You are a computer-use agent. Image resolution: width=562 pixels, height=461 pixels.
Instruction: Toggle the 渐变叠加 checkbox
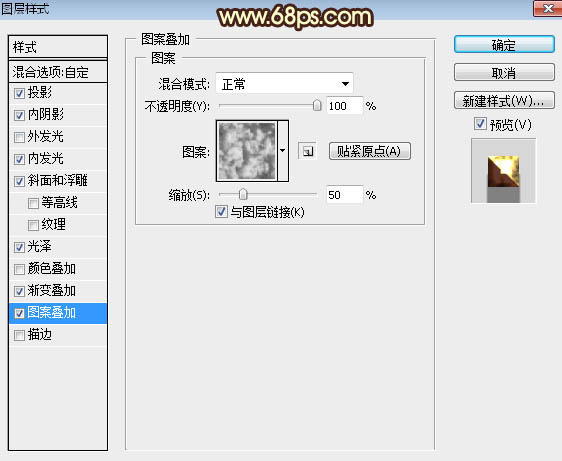(x=19, y=291)
